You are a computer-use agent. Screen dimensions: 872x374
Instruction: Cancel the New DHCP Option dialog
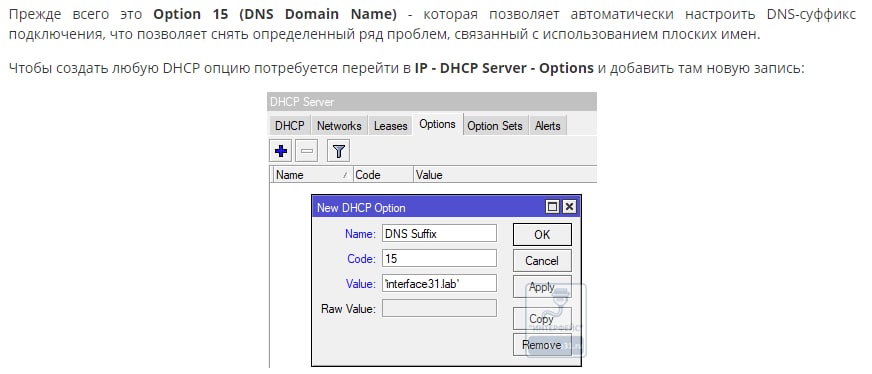[542, 261]
